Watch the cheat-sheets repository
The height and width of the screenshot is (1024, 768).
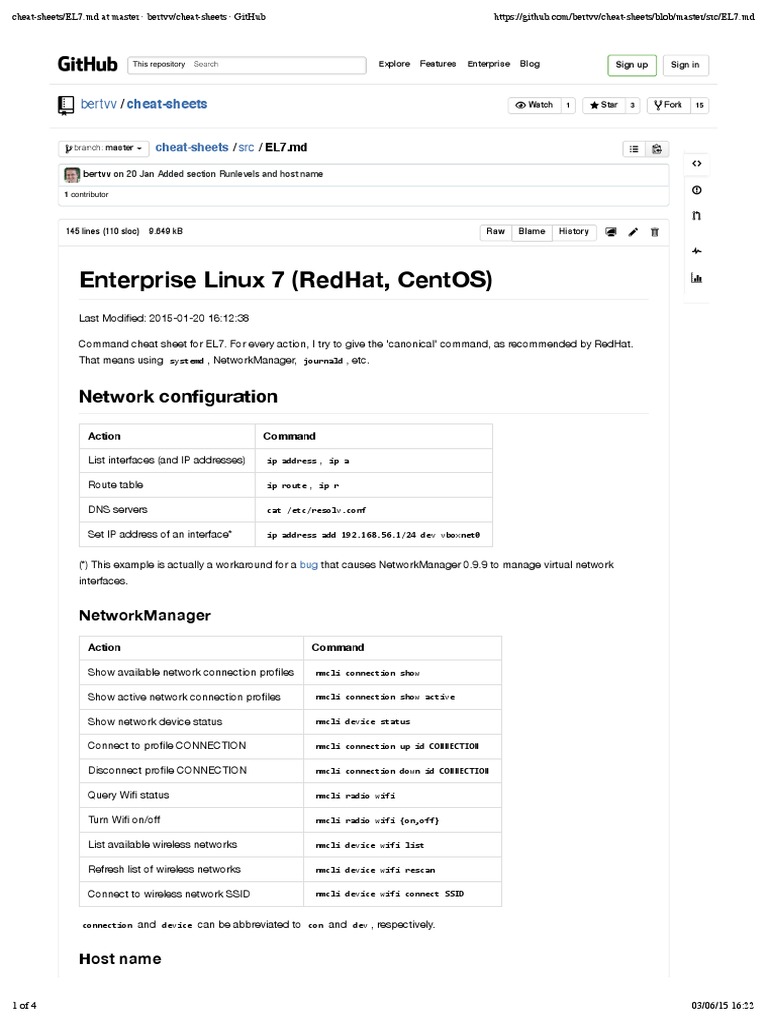[x=533, y=104]
